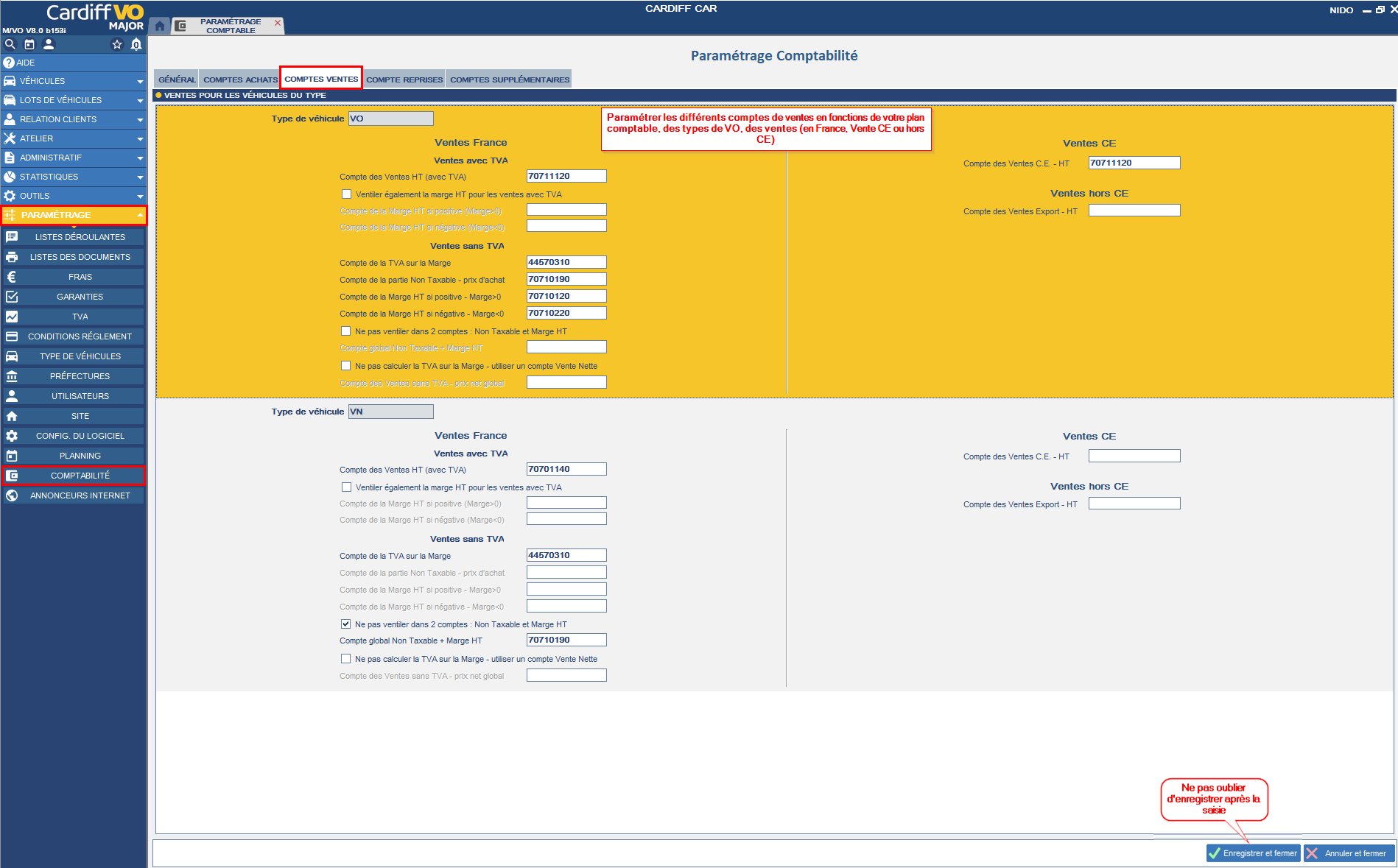Open Lots de Véhicules menu item
The image size is (1398, 868).
(x=74, y=100)
